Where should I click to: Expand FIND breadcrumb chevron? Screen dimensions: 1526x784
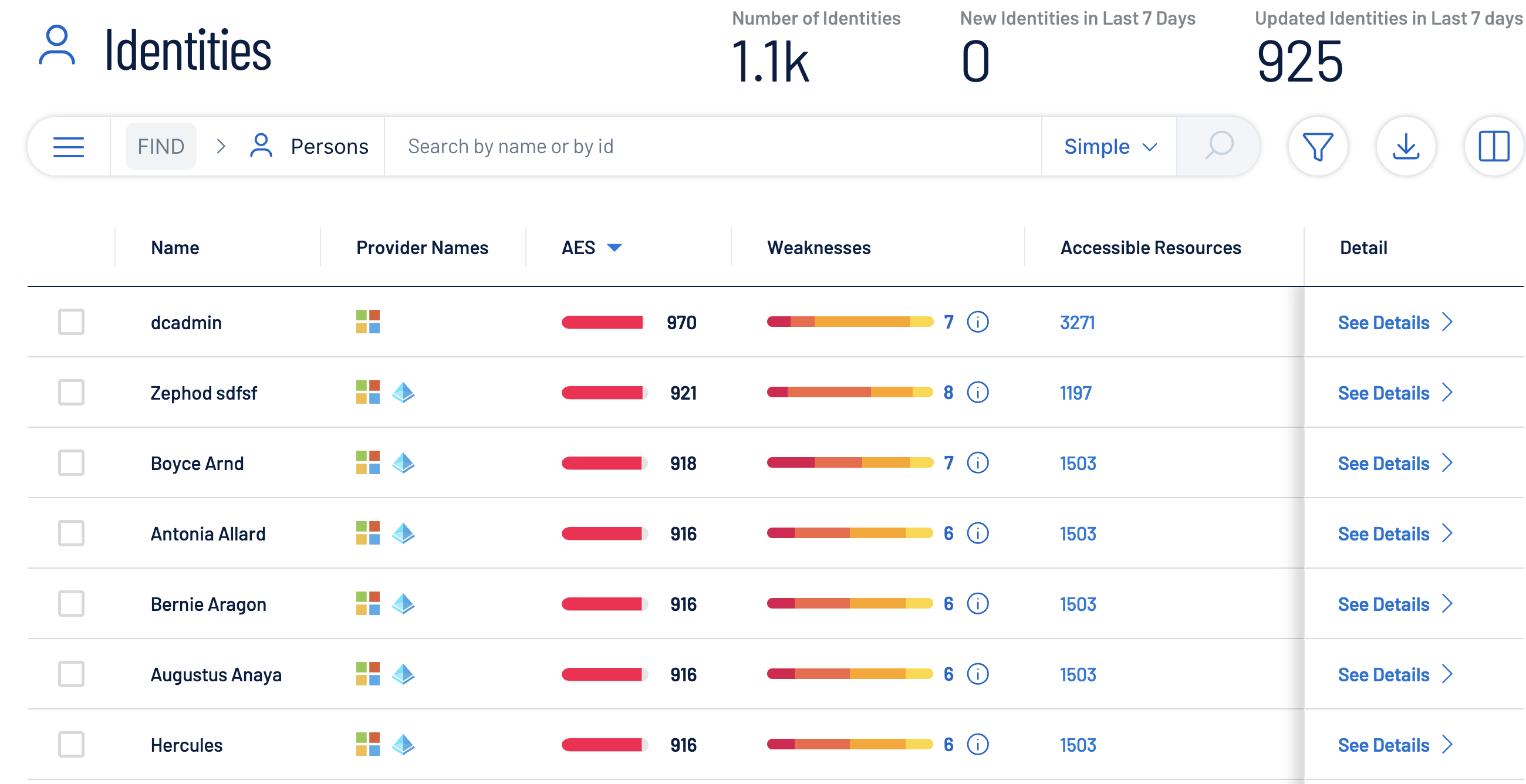221,146
